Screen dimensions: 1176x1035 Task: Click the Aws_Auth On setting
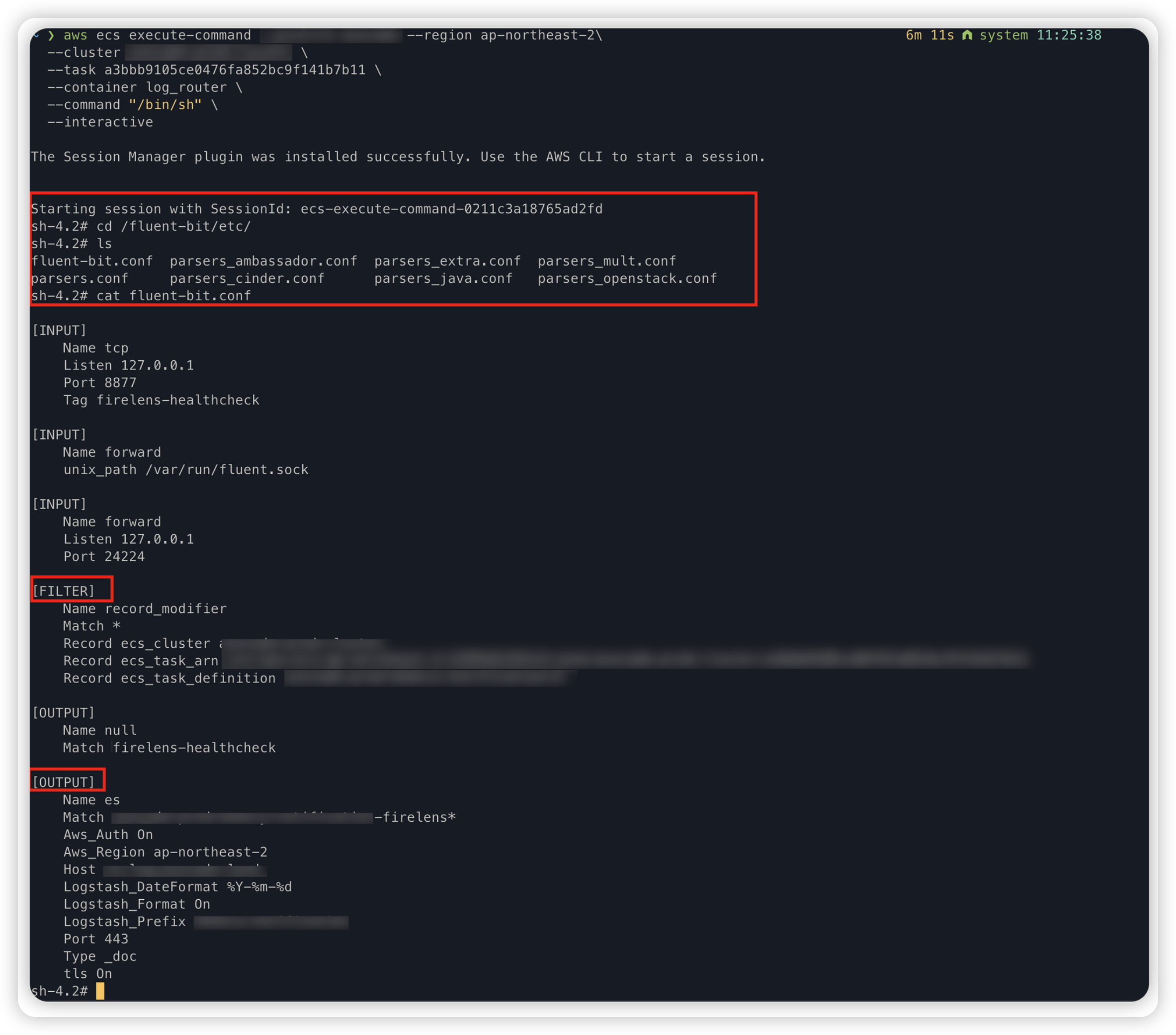point(107,834)
